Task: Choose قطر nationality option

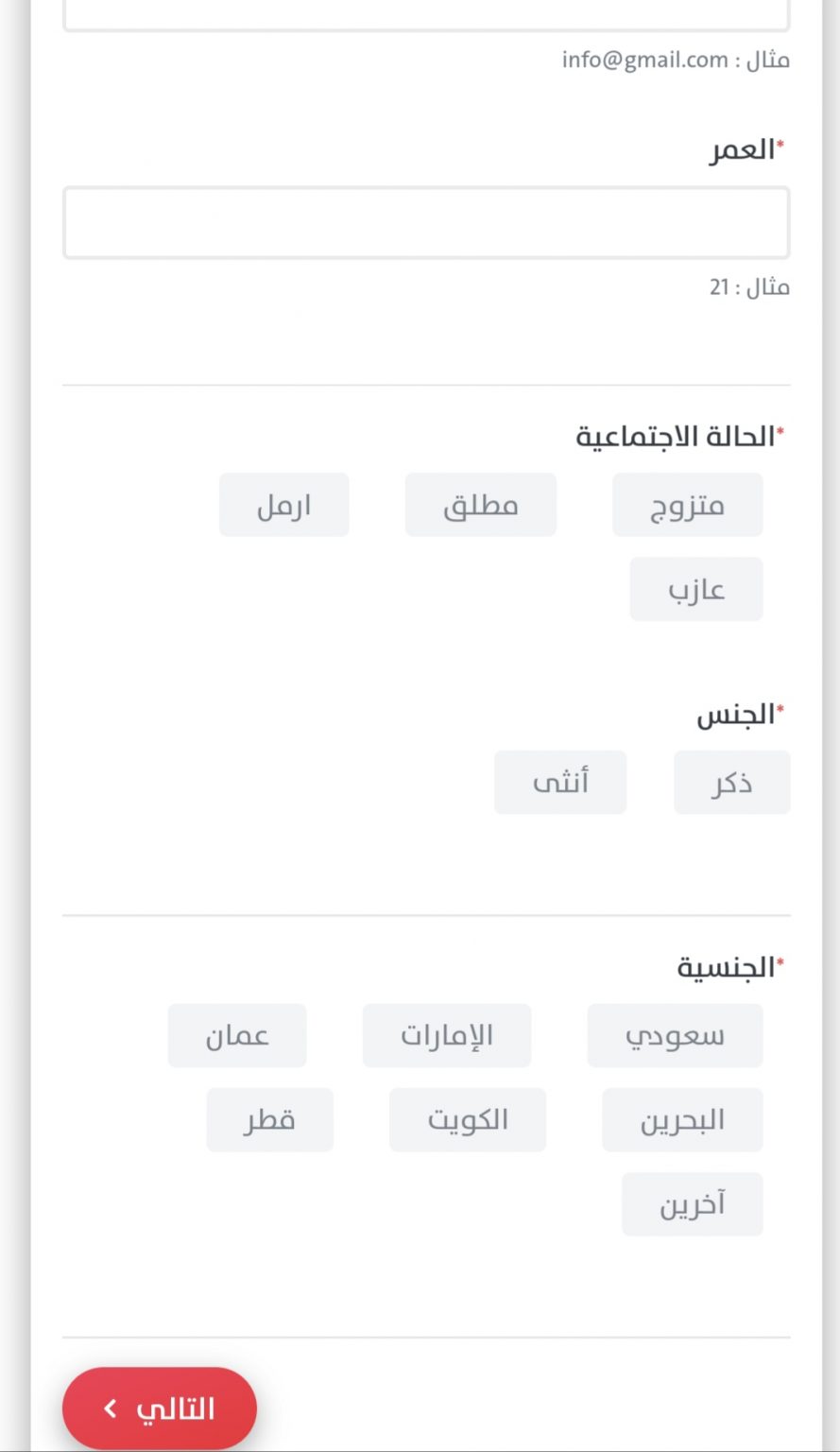Action: click(269, 1119)
